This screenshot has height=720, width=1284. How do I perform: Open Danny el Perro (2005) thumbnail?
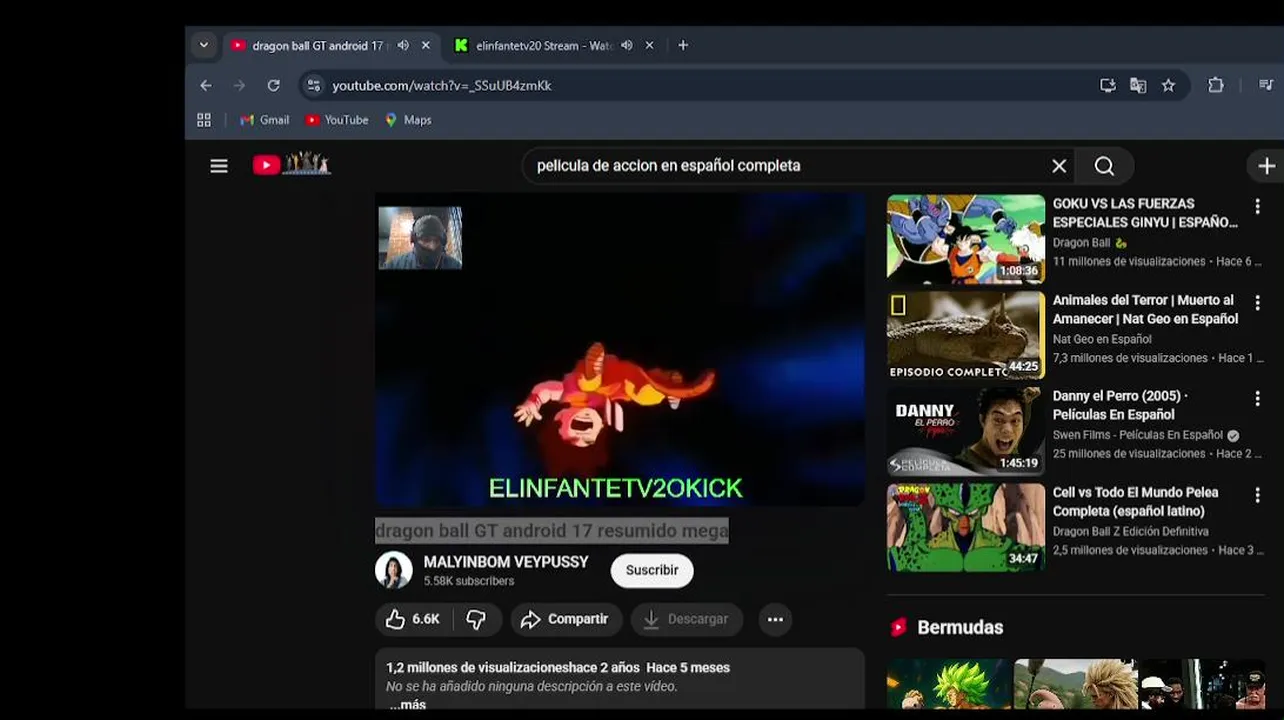(x=966, y=431)
